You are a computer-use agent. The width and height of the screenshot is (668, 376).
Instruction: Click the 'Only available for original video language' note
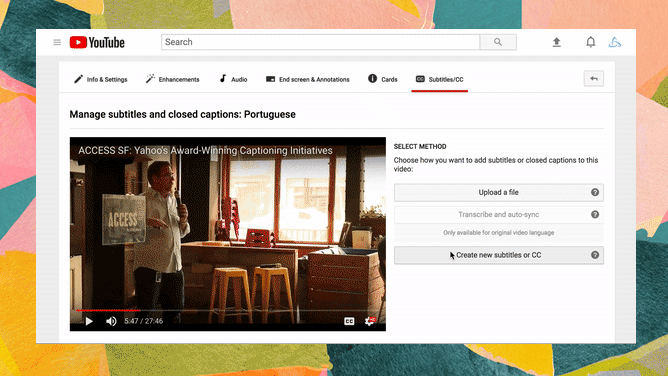tap(498, 232)
